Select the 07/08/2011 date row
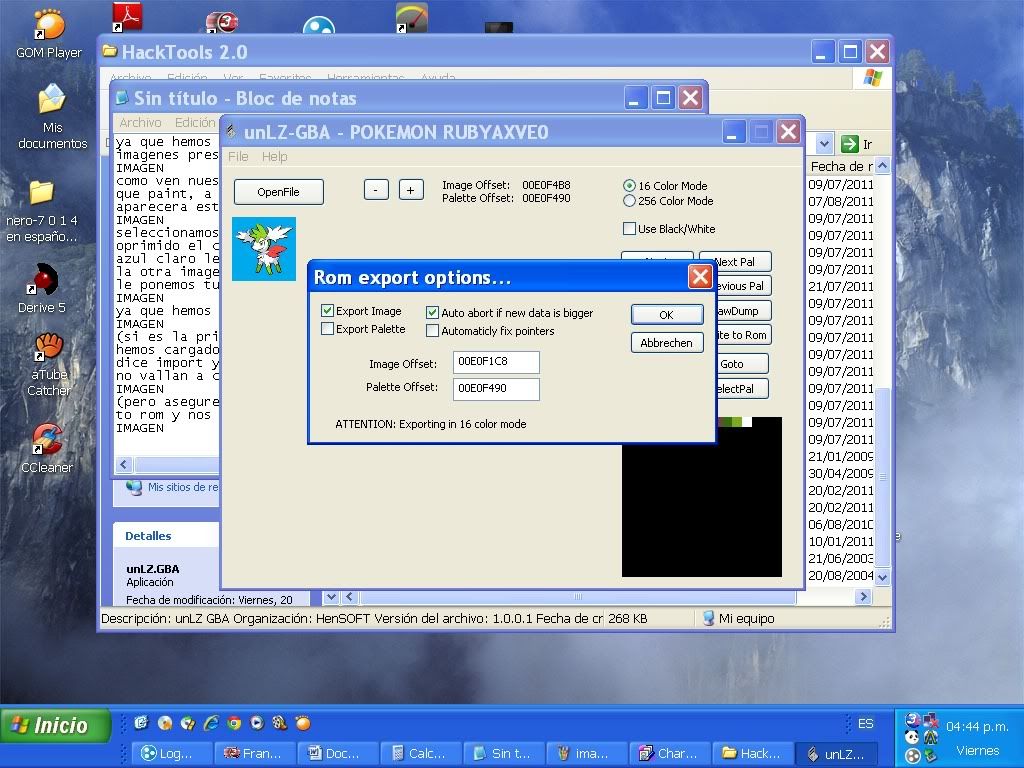Screen dimensions: 1024x768 coord(840,202)
